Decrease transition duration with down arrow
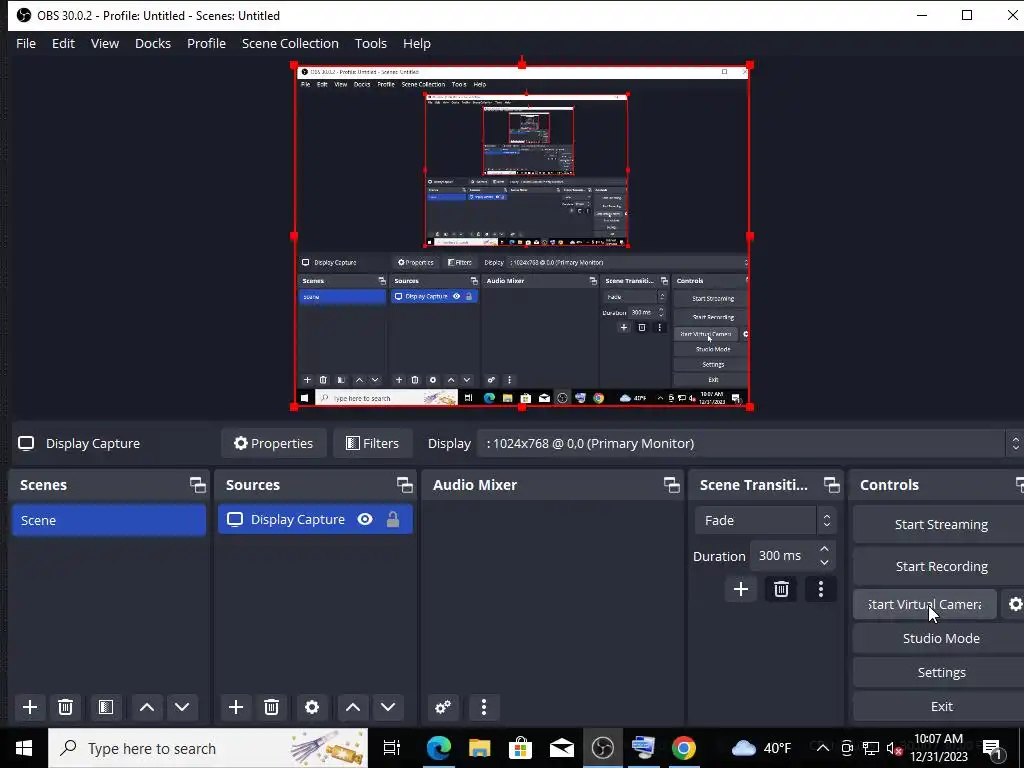1024x768 pixels. pyautogui.click(x=824, y=562)
